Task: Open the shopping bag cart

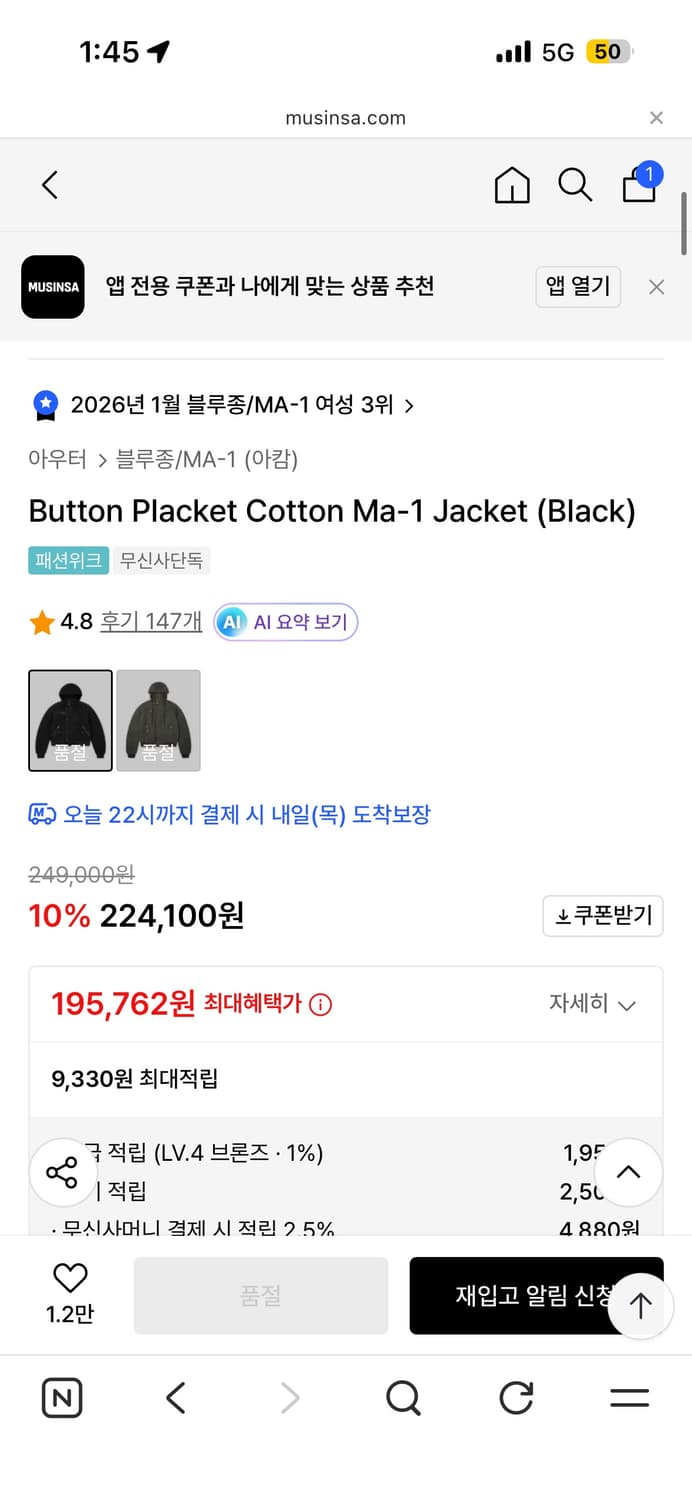Action: [639, 184]
